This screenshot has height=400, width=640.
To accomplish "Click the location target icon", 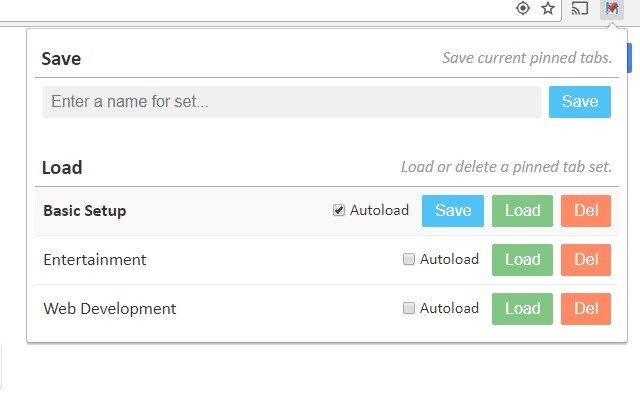I will pos(523,8).
